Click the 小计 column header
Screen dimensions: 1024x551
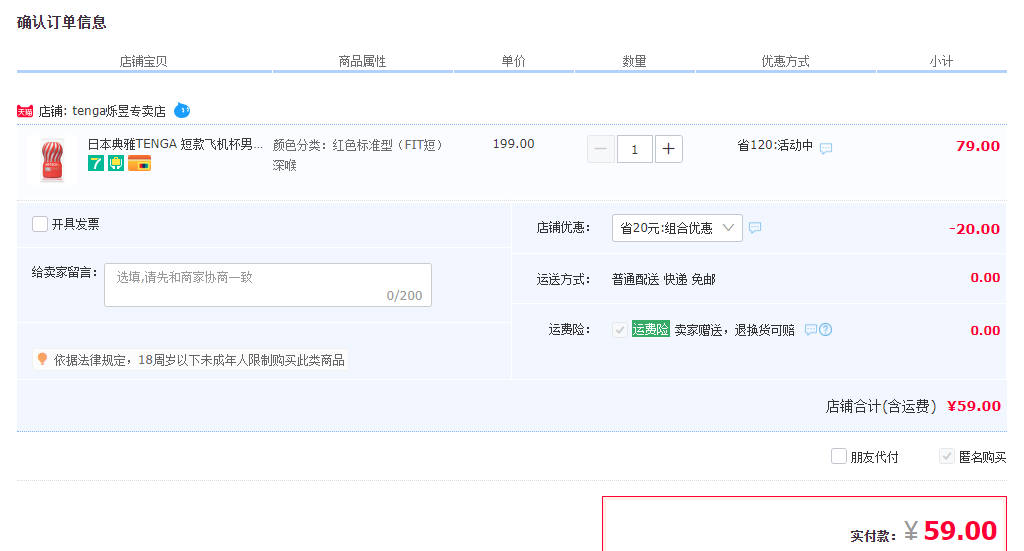click(941, 61)
